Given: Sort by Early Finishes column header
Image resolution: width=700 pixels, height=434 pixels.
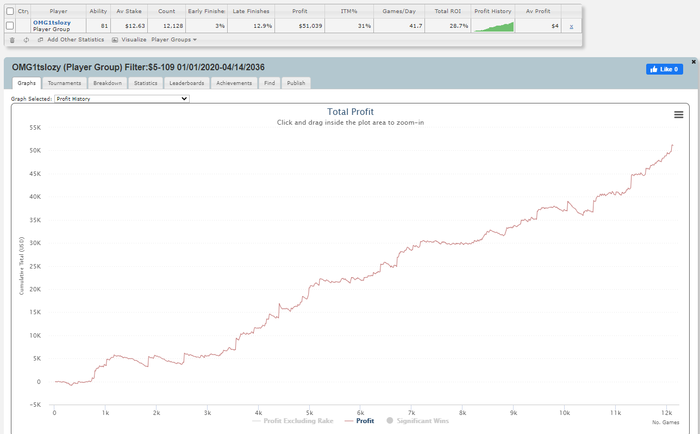Looking at the screenshot, I should tap(206, 11).
